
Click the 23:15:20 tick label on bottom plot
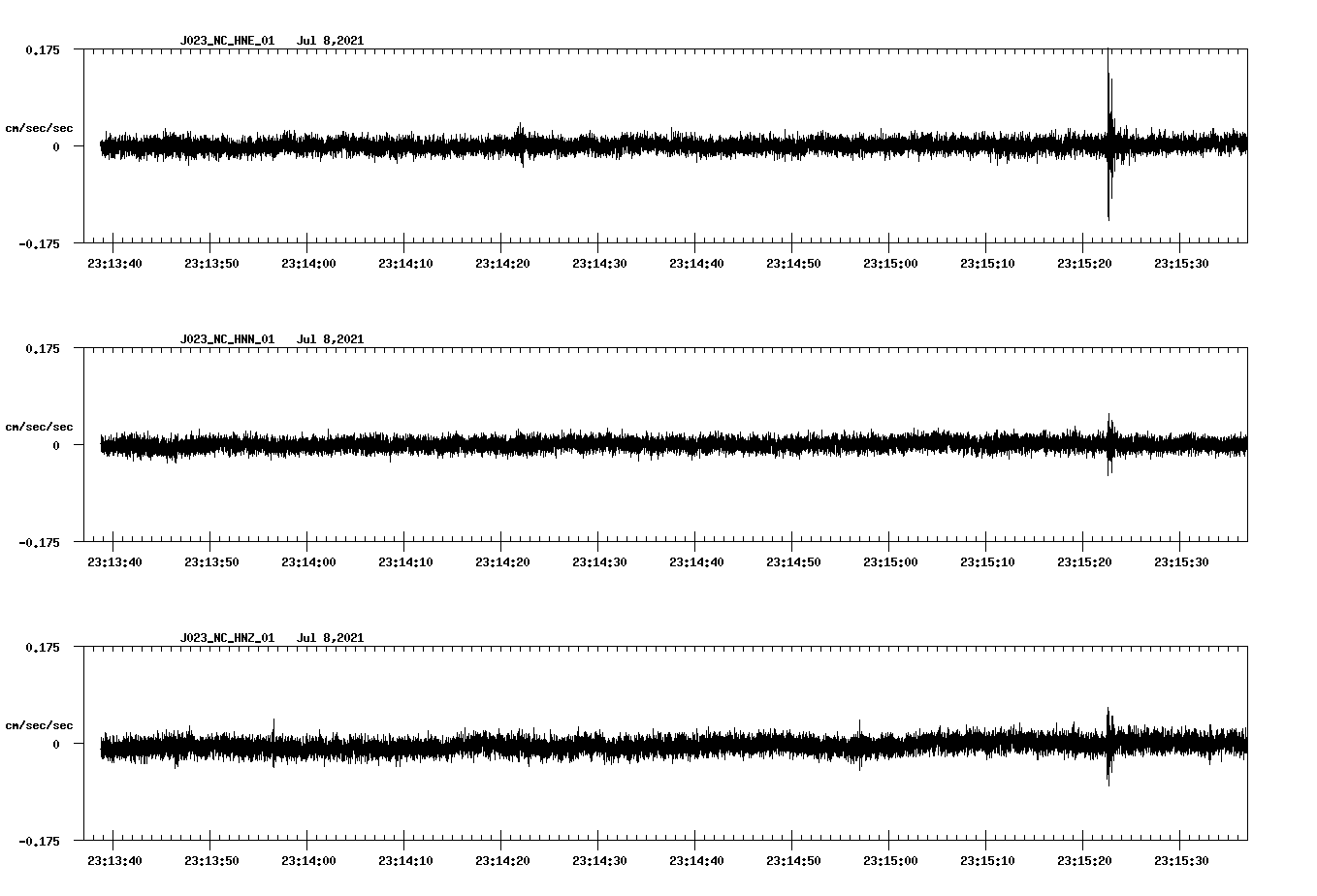click(x=1082, y=858)
